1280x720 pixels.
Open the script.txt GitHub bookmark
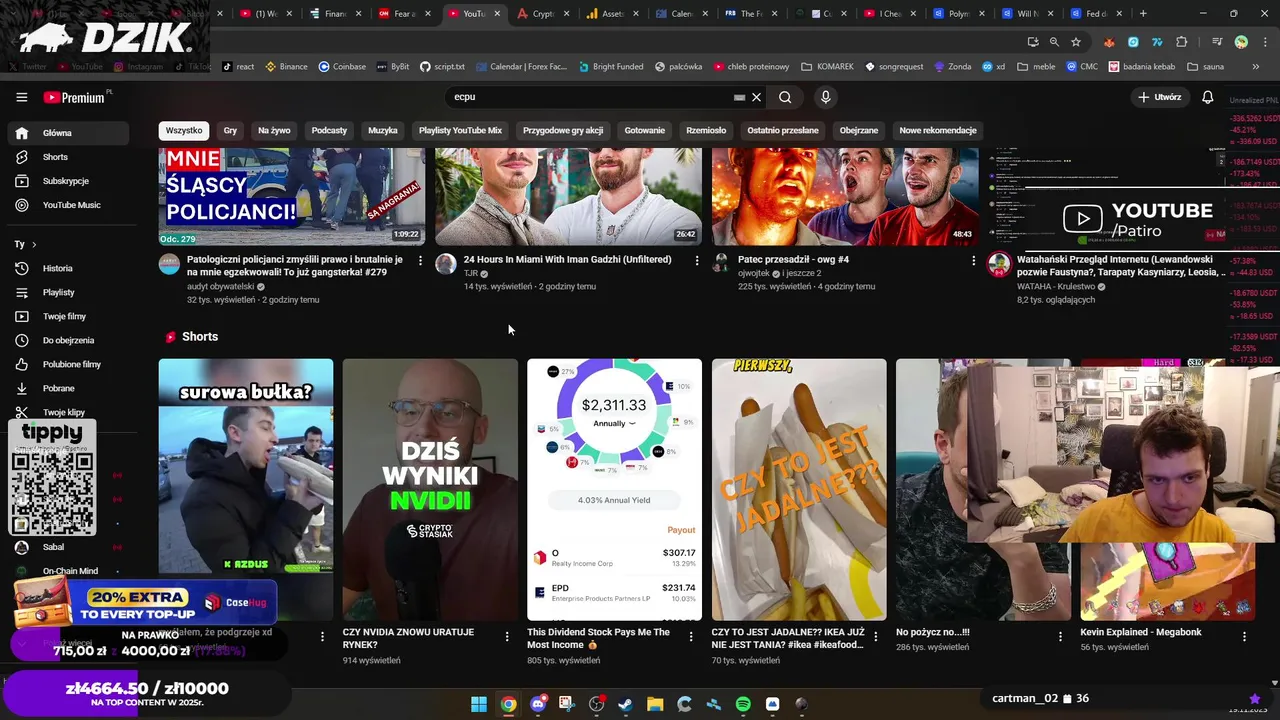(x=442, y=67)
